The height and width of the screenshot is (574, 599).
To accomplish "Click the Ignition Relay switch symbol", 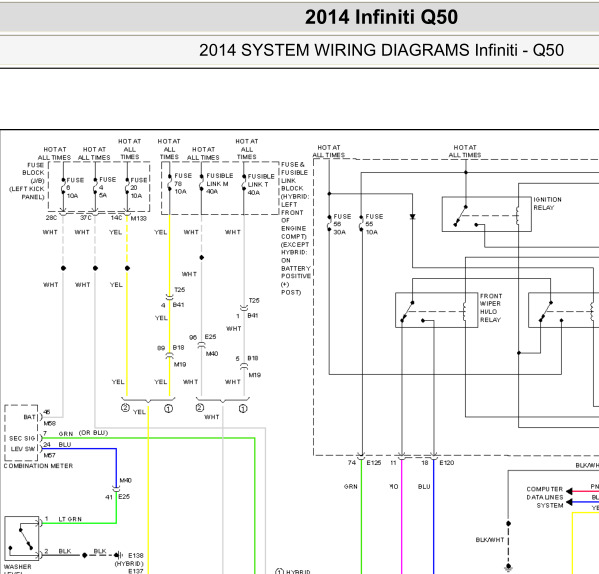I will (486, 214).
